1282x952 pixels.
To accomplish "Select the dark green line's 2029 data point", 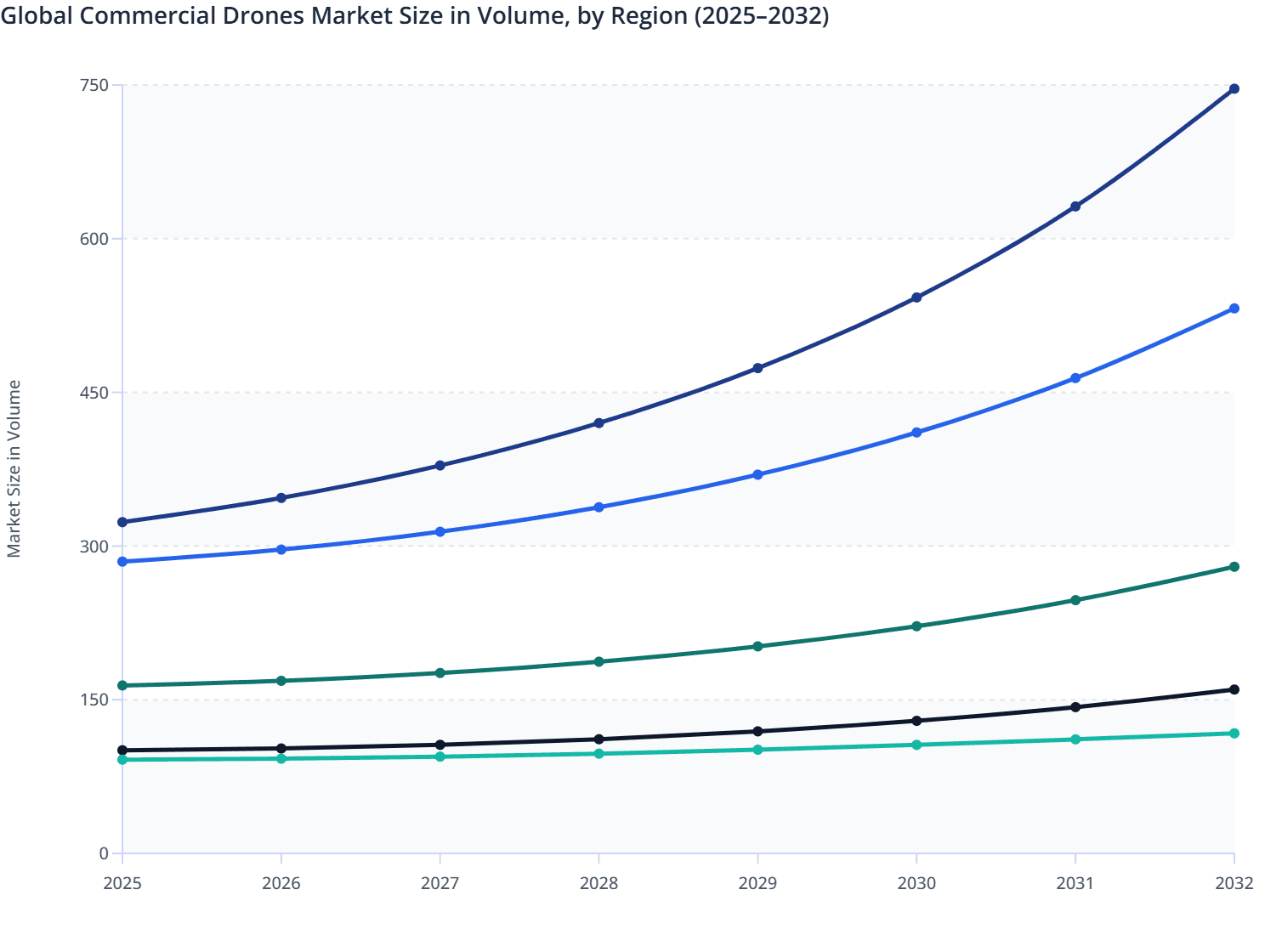I will tap(757, 646).
